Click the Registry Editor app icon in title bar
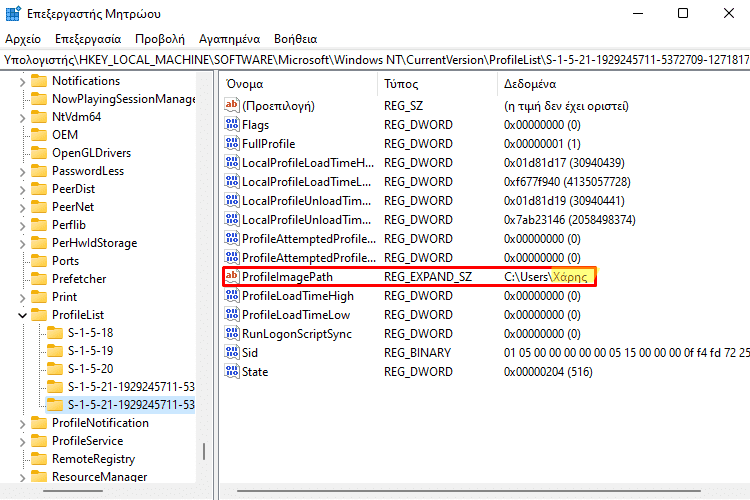The image size is (750, 500). (13, 13)
